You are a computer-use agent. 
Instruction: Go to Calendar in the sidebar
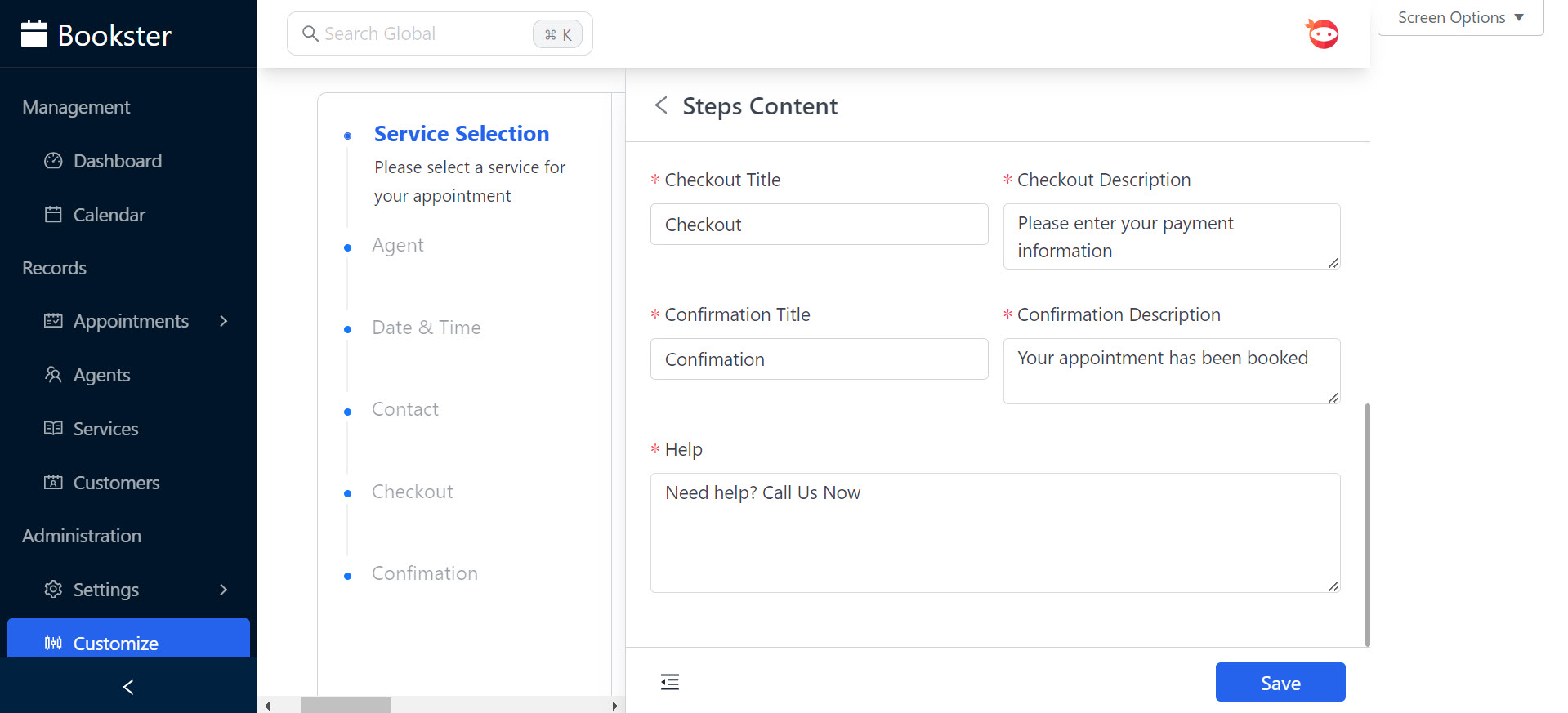click(x=109, y=215)
